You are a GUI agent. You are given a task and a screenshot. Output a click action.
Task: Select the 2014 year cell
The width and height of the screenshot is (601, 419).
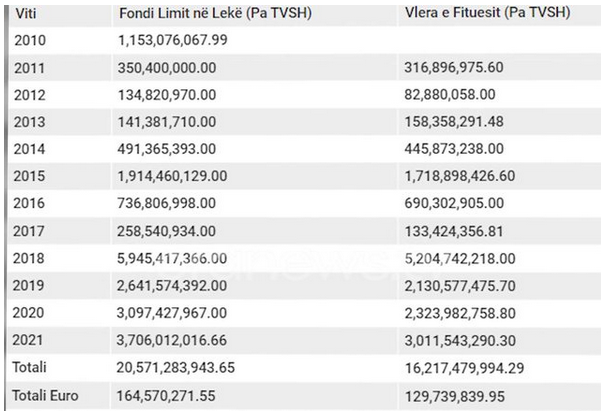point(31,148)
